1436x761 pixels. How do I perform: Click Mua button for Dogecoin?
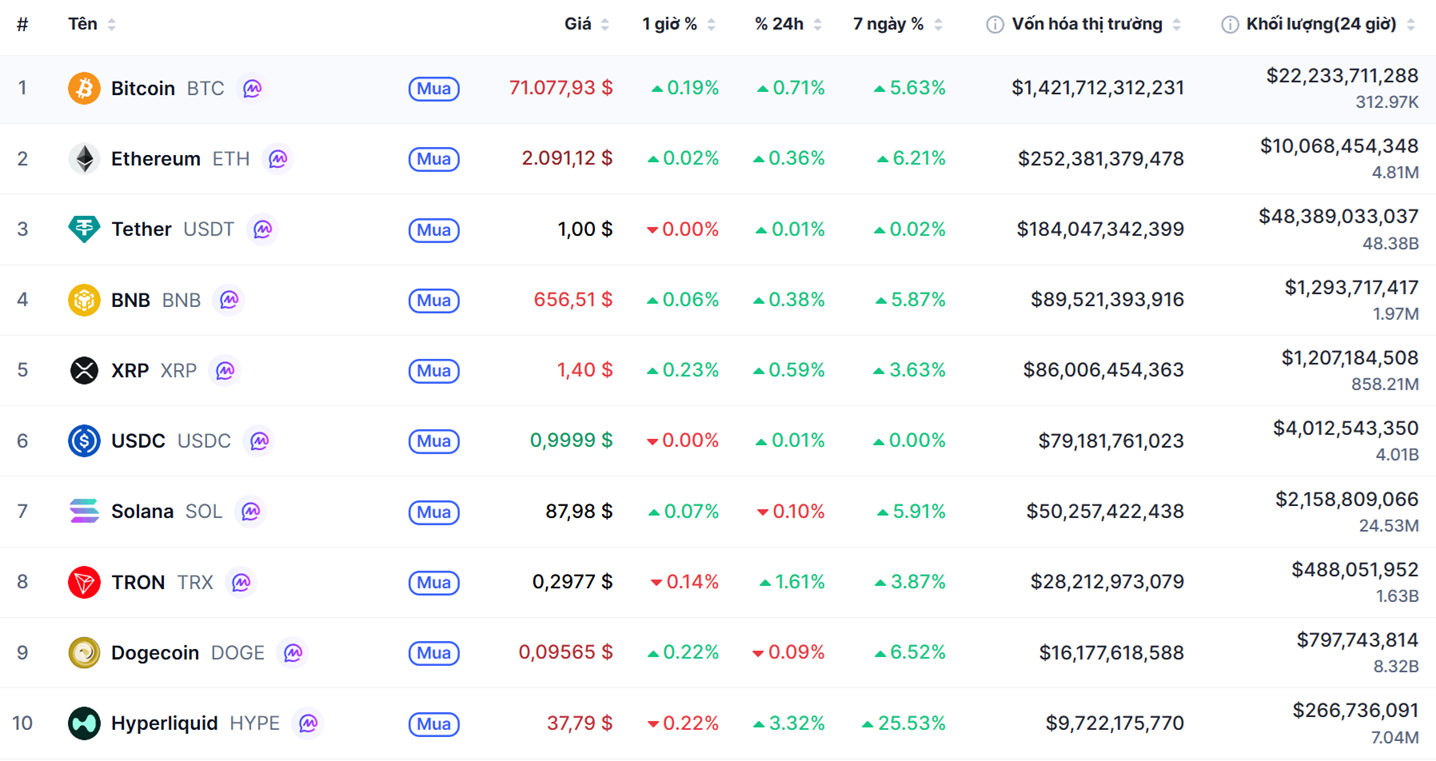click(434, 653)
